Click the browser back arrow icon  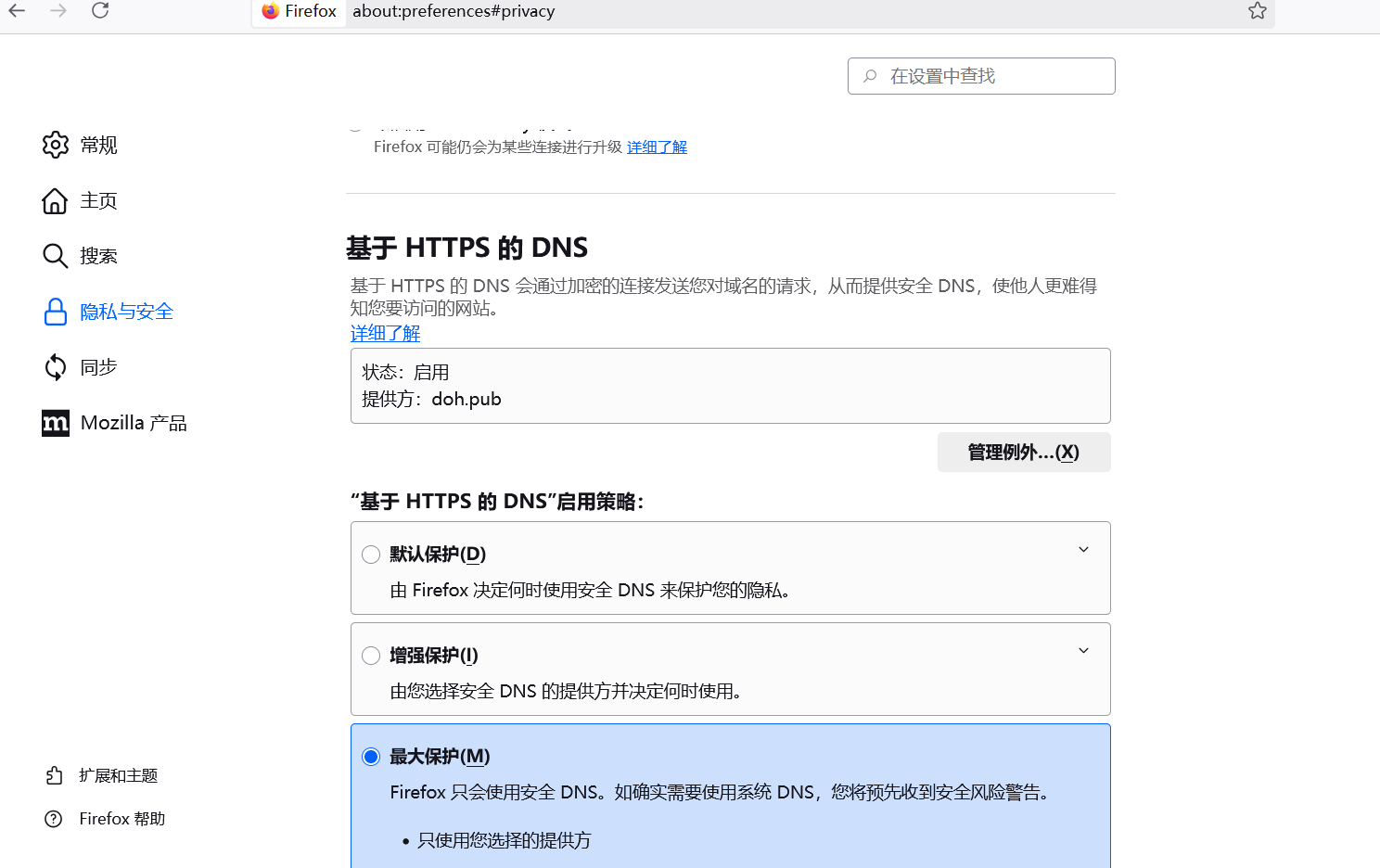[x=17, y=11]
